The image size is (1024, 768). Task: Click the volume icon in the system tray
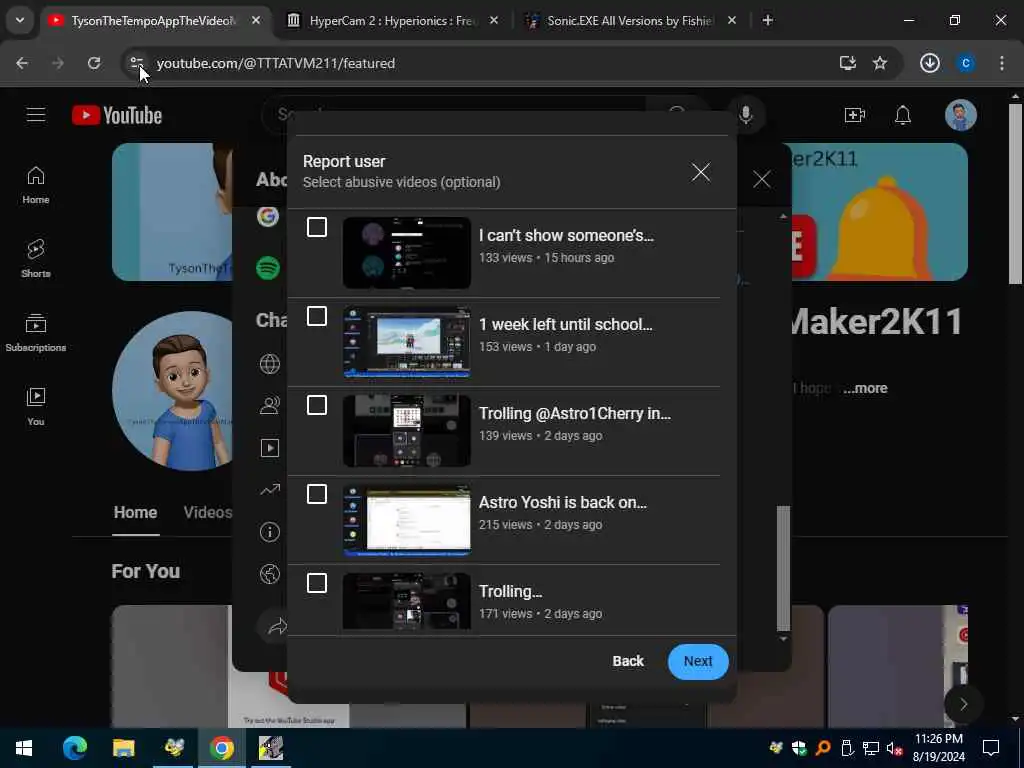point(893,748)
